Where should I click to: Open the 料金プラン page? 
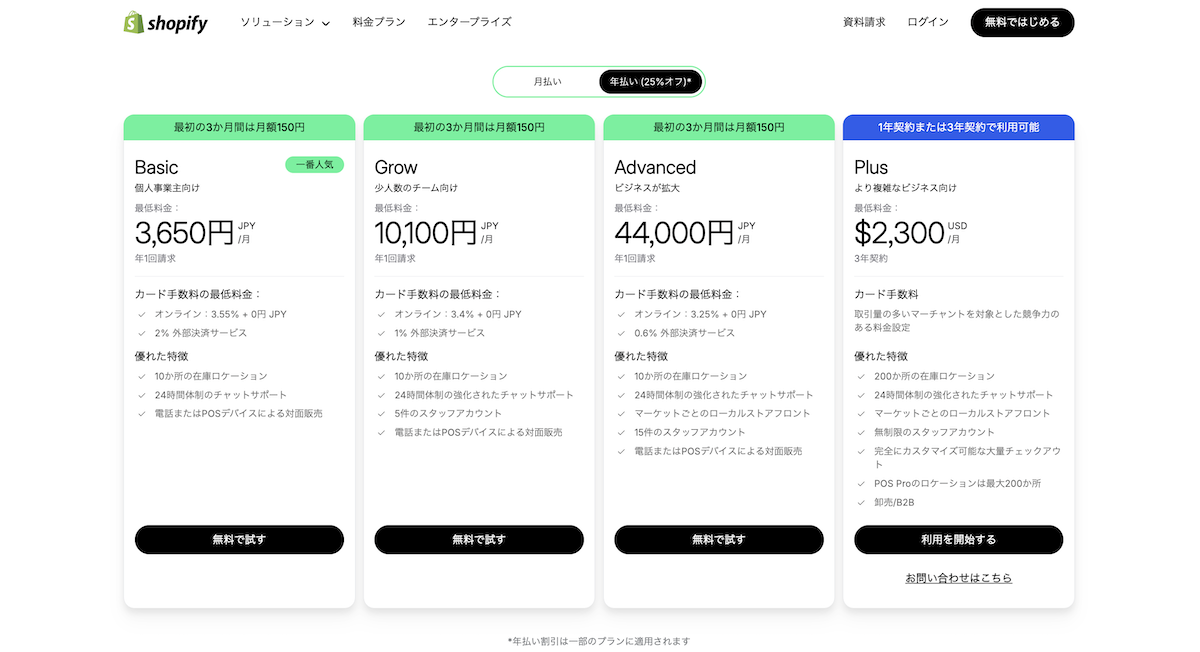[x=379, y=22]
